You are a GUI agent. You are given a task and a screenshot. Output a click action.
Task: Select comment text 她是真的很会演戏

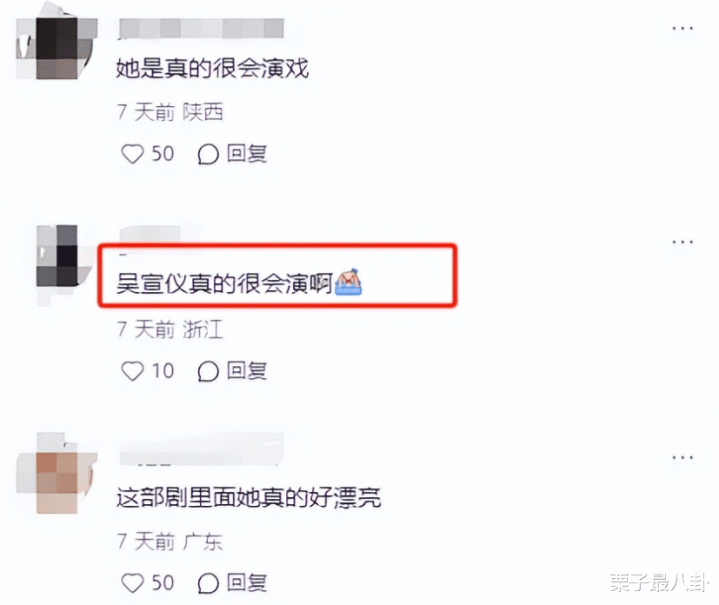point(212,68)
